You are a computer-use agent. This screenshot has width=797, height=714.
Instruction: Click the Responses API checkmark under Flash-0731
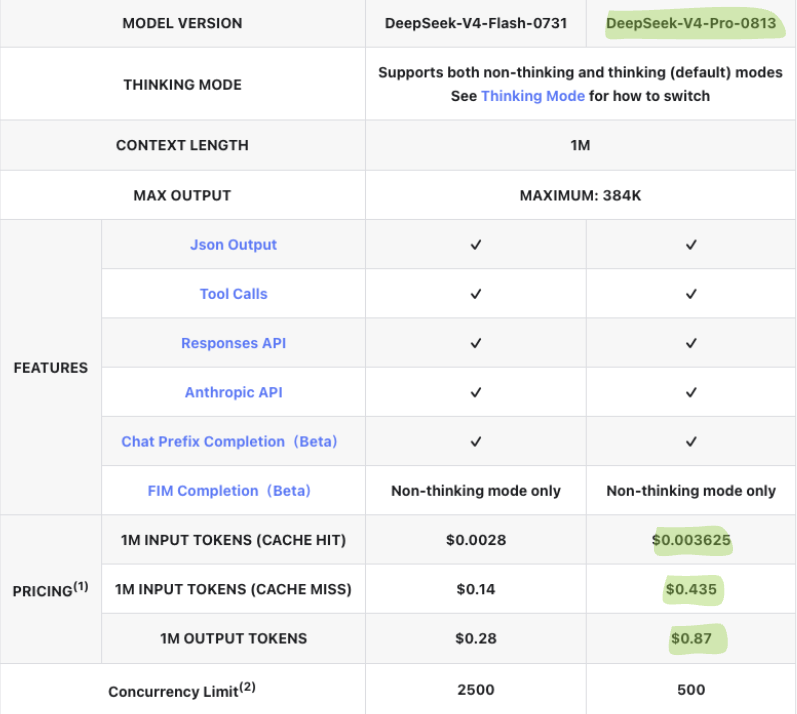coord(476,344)
